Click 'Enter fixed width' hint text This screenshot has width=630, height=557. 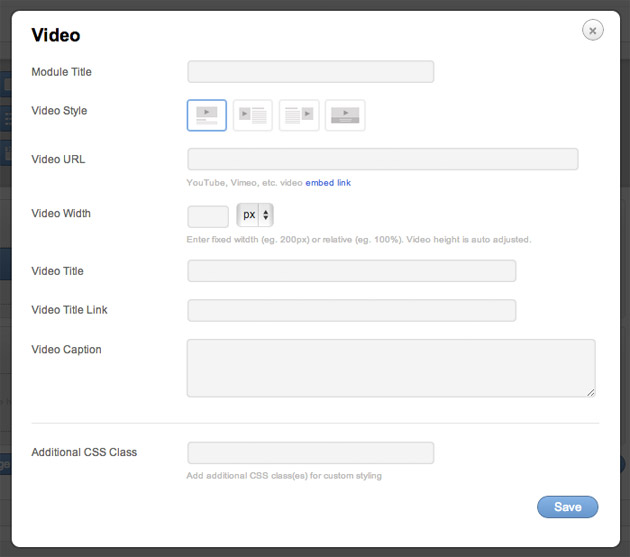[x=359, y=240]
